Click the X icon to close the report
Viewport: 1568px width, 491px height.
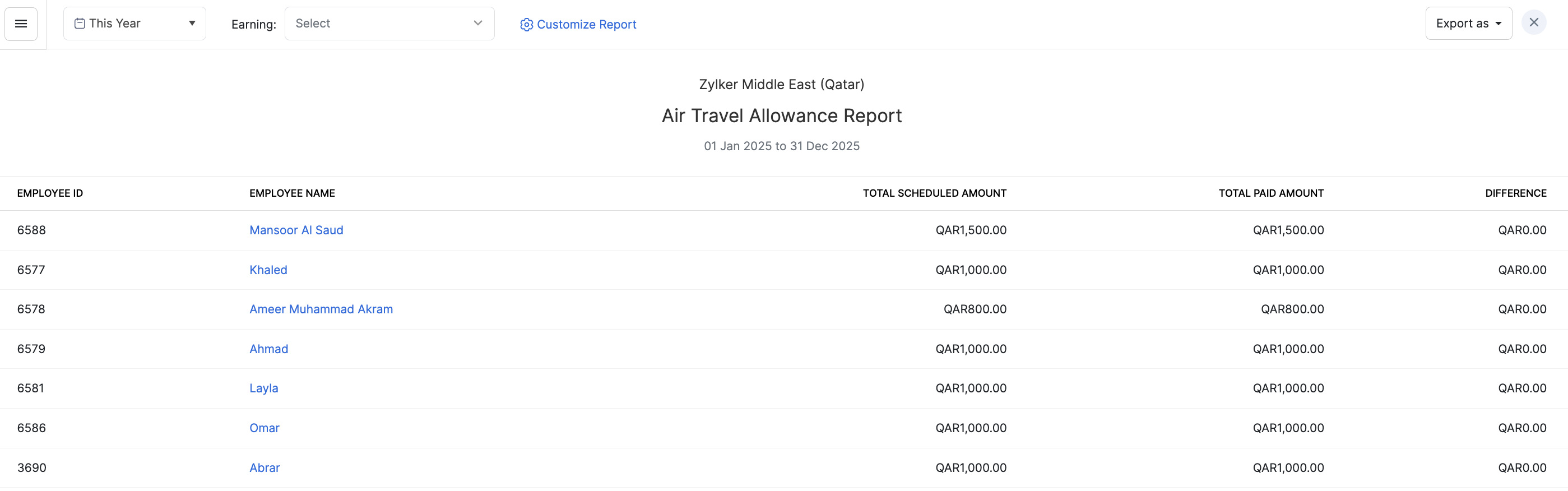pos(1534,22)
